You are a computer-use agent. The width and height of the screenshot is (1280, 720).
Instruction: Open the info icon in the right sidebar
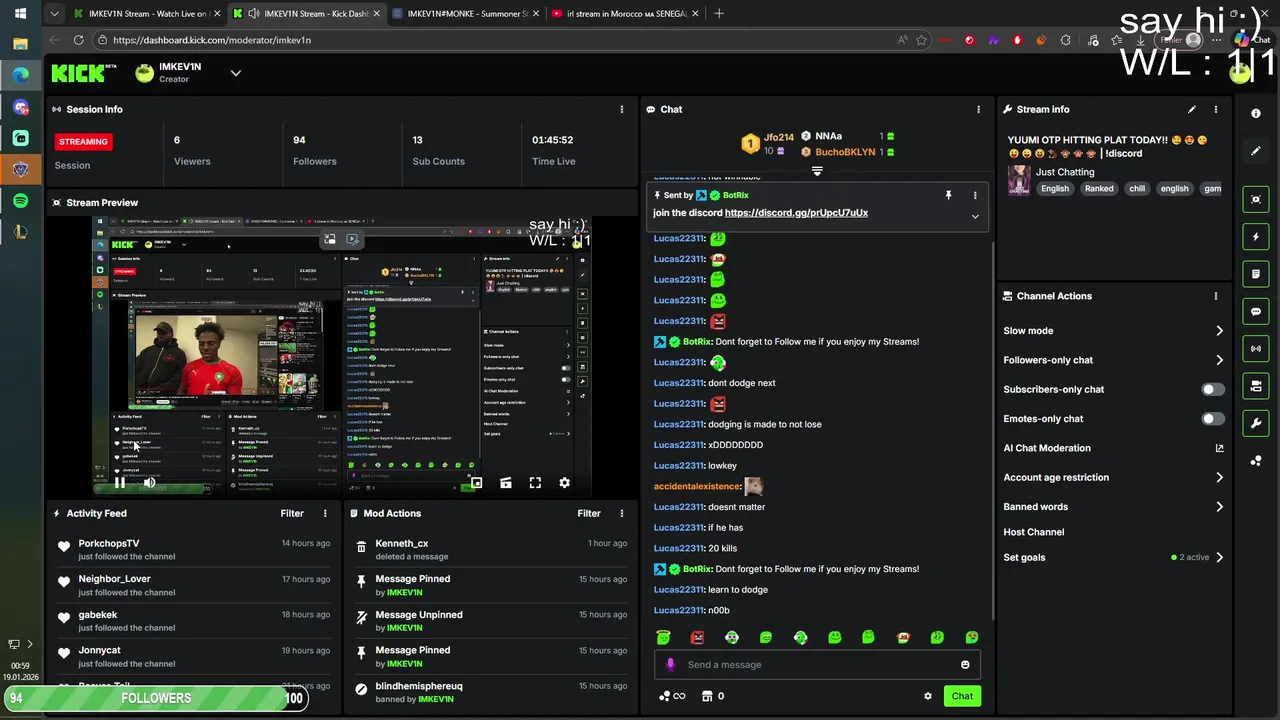click(1256, 113)
